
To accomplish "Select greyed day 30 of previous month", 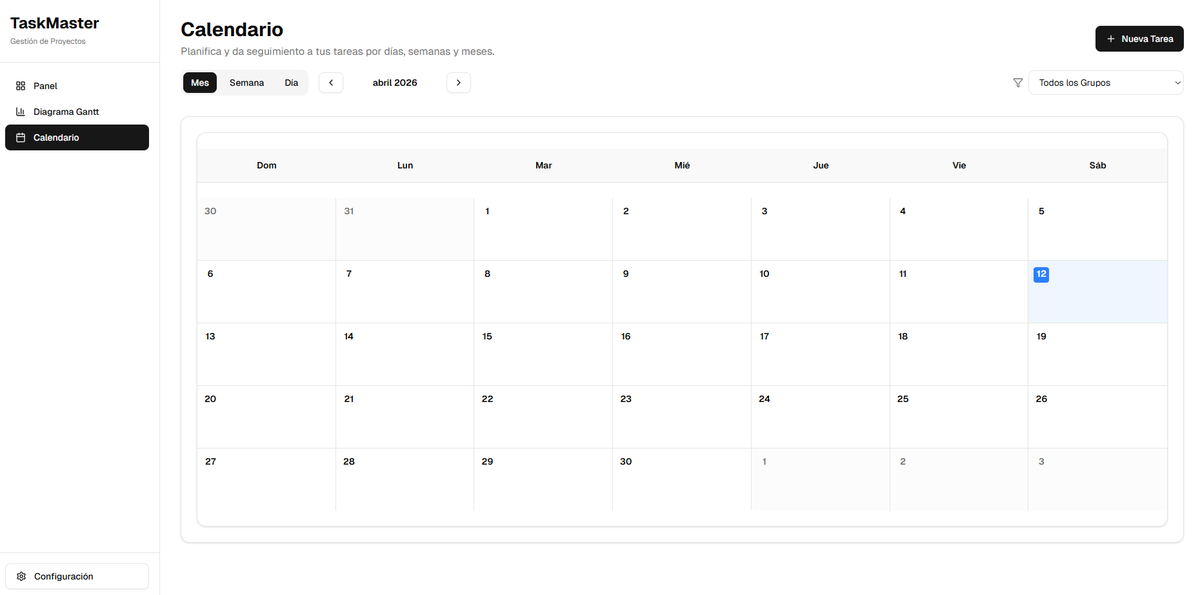I will coord(266,229).
